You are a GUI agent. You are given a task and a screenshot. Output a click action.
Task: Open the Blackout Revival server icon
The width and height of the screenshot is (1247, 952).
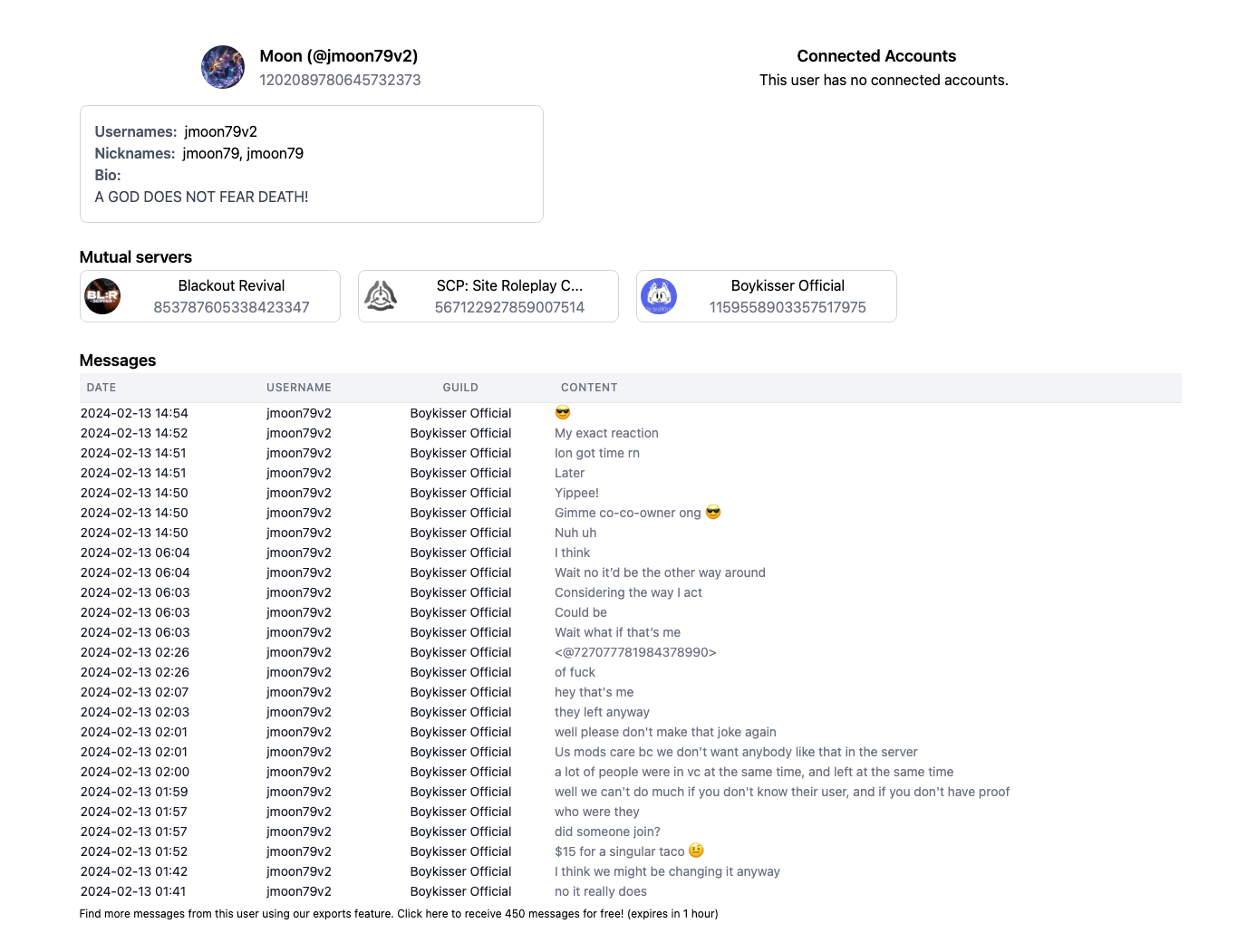[x=102, y=296]
